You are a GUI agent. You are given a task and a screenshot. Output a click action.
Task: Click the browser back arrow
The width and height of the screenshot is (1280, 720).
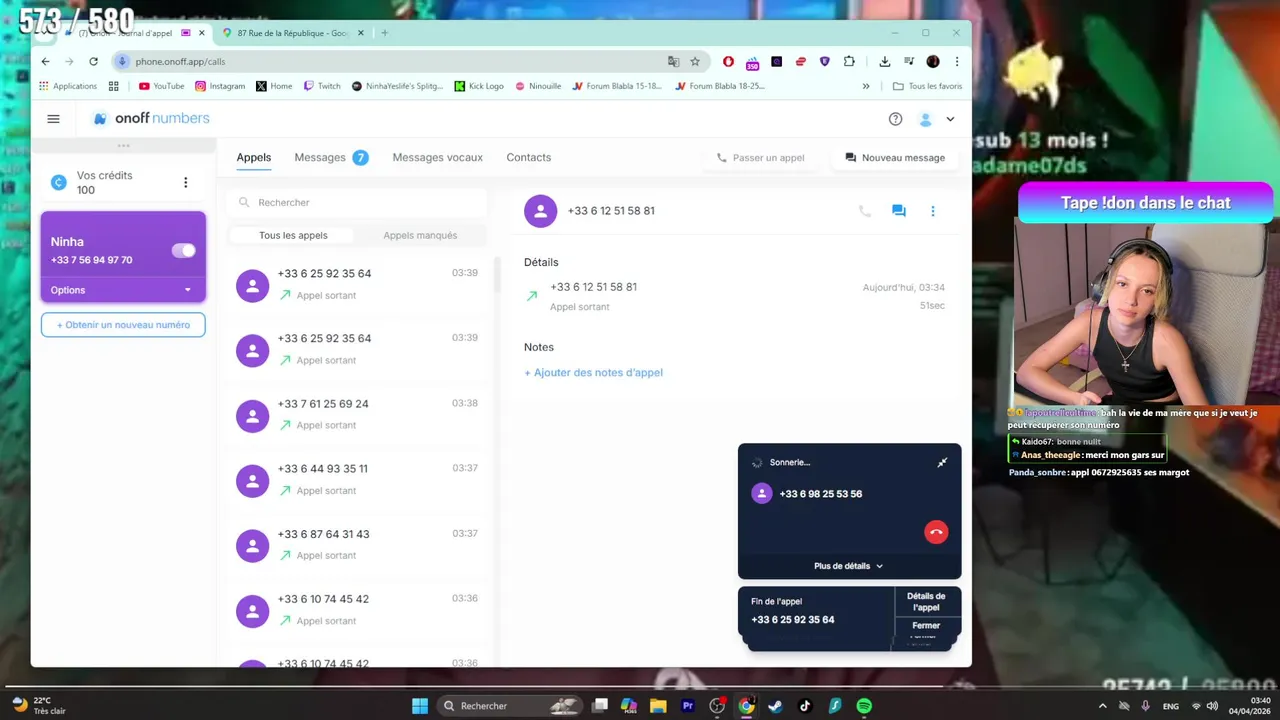(45, 61)
